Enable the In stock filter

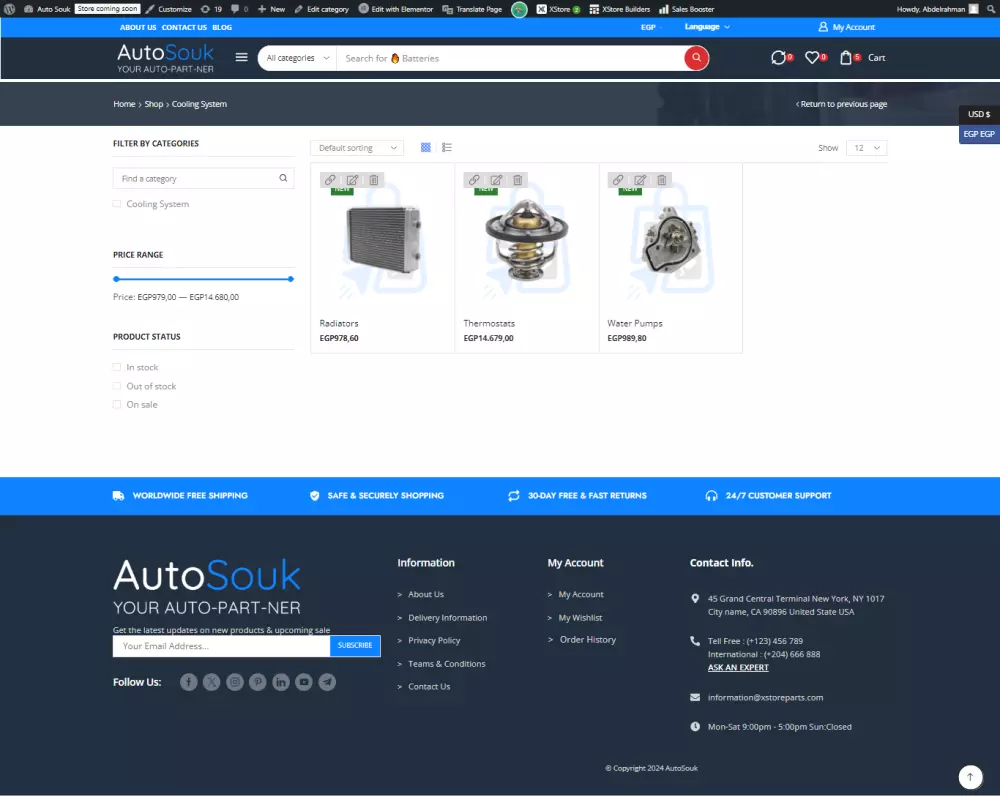[x=117, y=367]
